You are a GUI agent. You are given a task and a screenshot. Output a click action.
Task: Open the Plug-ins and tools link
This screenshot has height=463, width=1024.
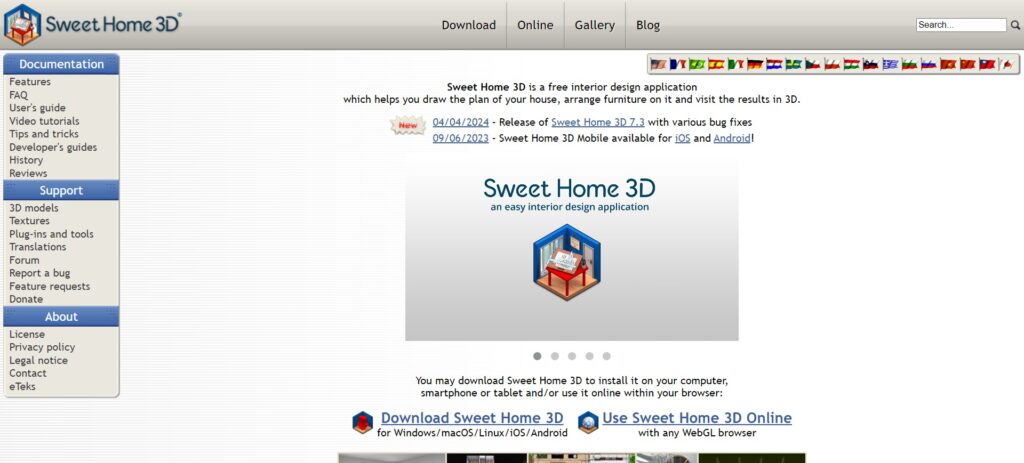51,234
